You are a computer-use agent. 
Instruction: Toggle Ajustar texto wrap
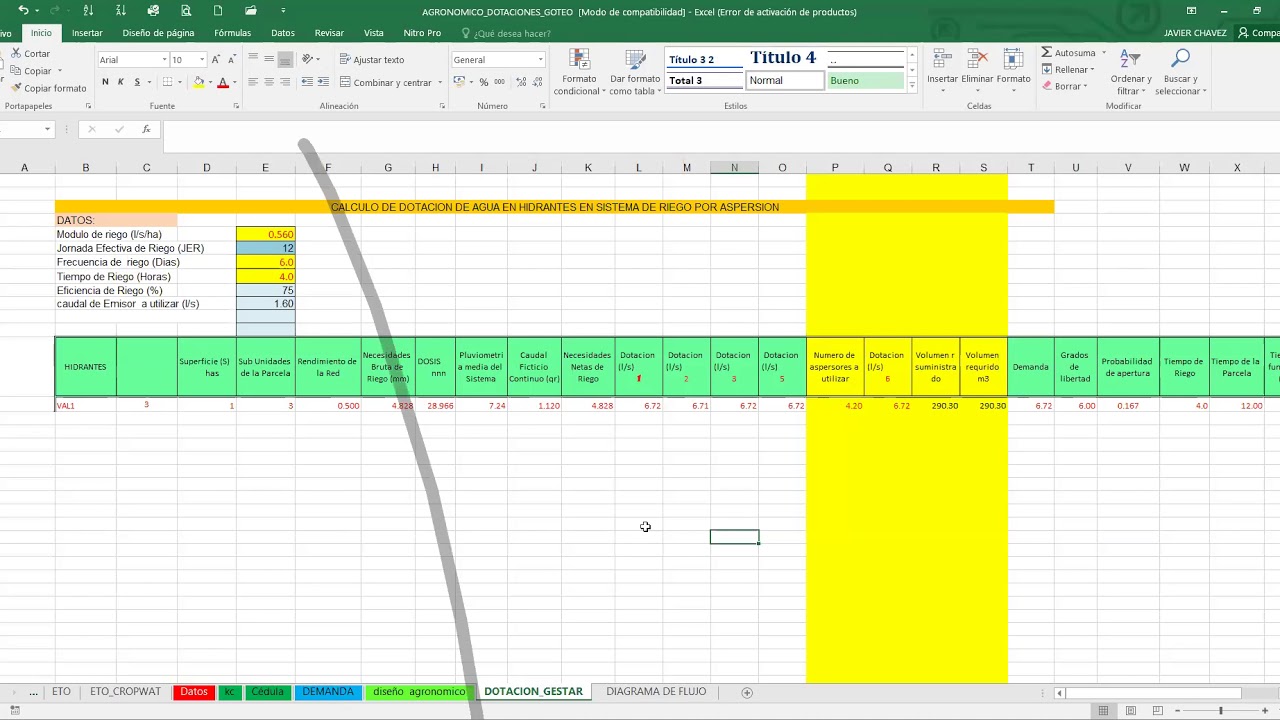click(372, 60)
